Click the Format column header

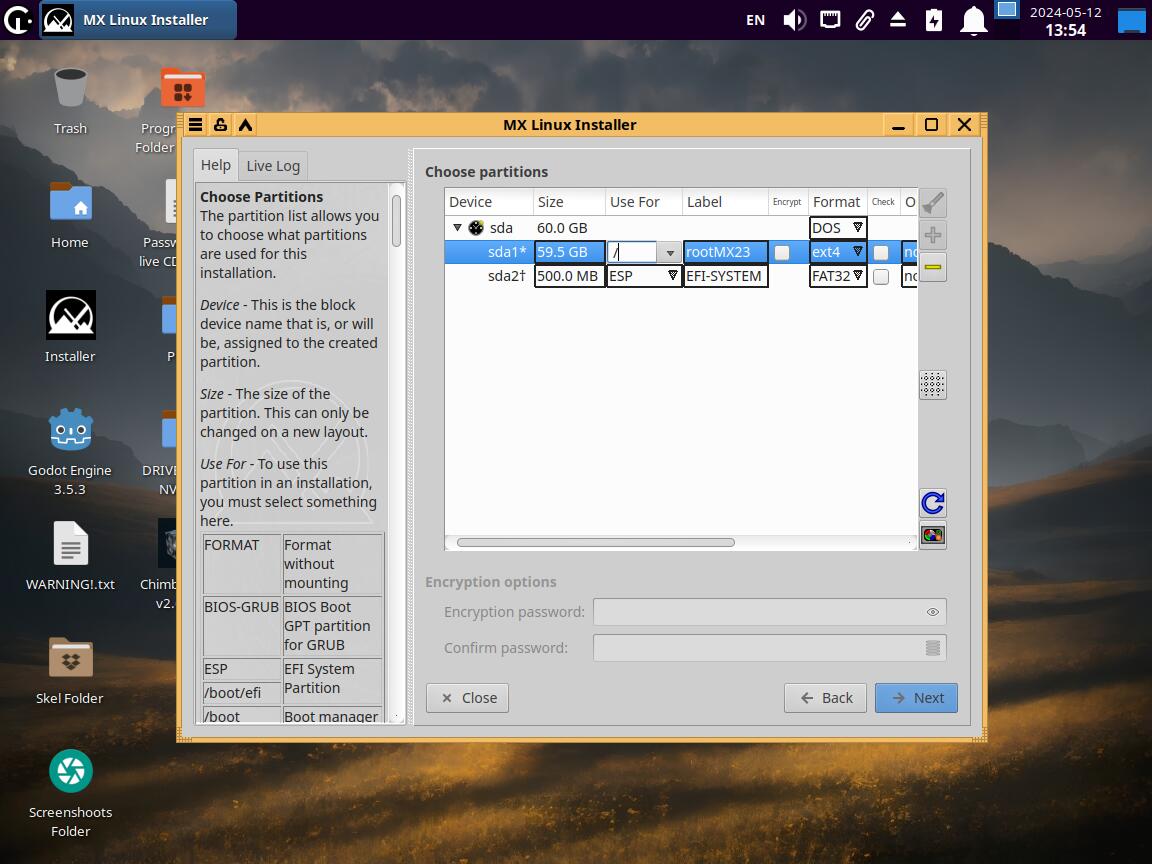838,202
